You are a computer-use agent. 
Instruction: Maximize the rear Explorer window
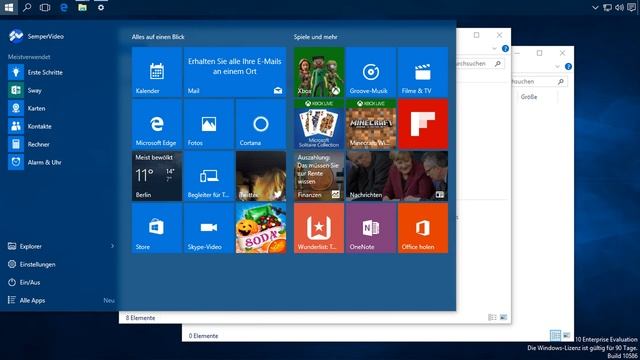point(540,53)
